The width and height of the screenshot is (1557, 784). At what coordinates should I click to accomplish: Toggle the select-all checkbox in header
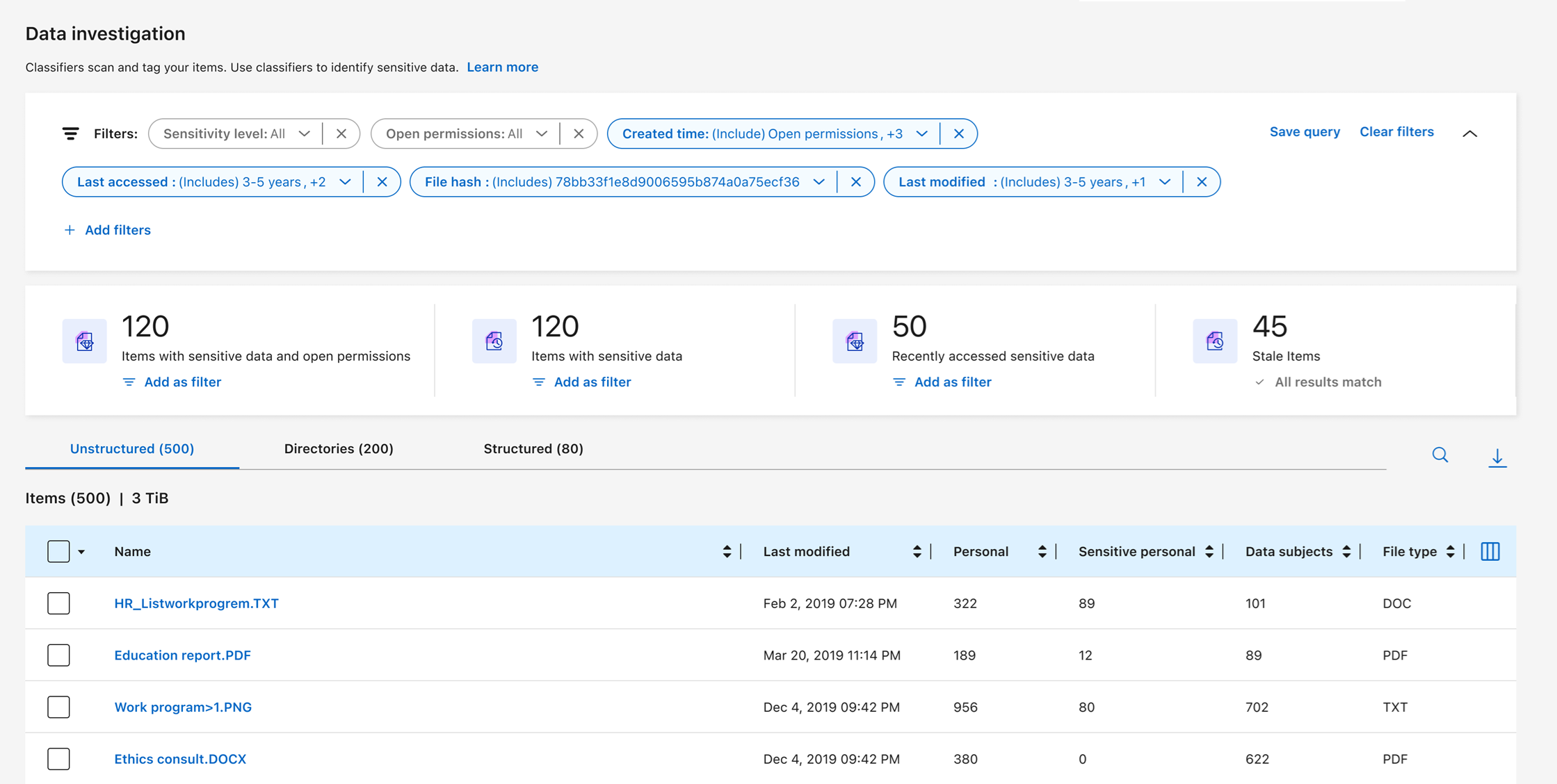[x=58, y=551]
